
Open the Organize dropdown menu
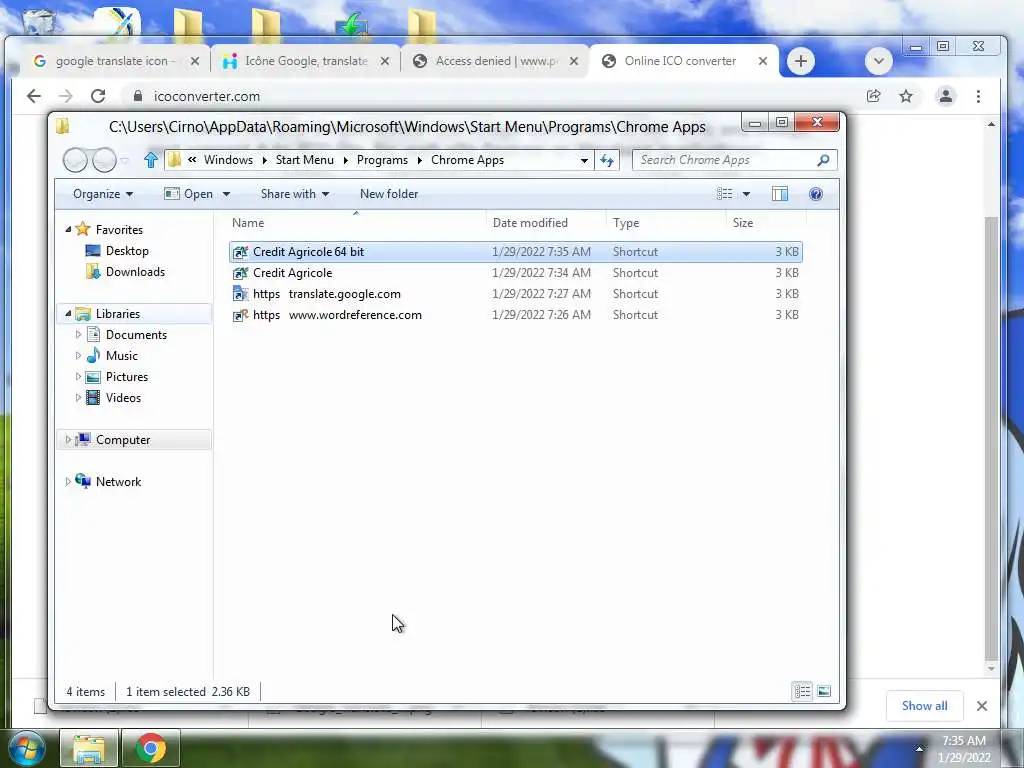(x=103, y=194)
